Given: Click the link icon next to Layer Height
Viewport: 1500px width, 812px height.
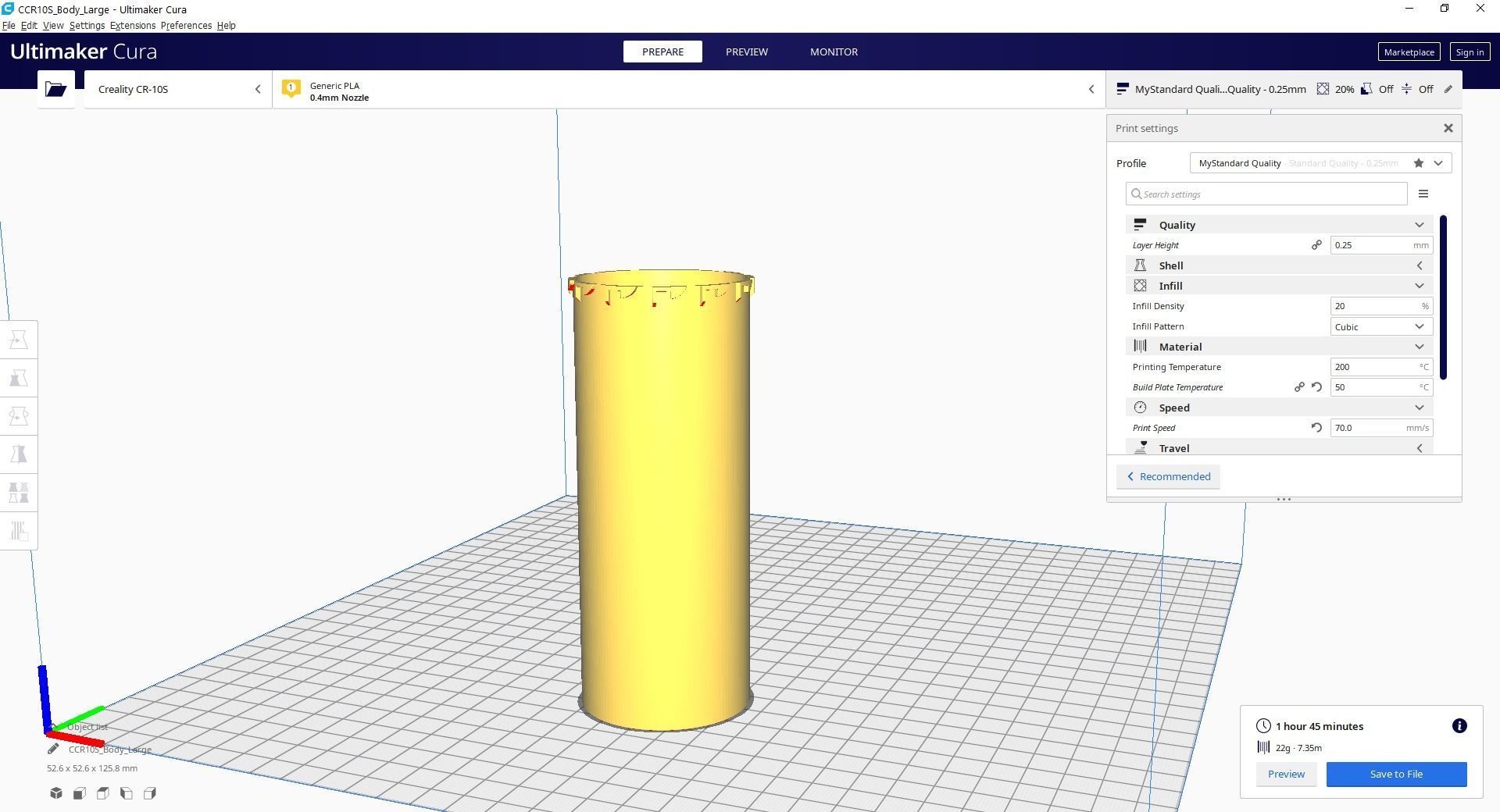Looking at the screenshot, I should point(1316,245).
